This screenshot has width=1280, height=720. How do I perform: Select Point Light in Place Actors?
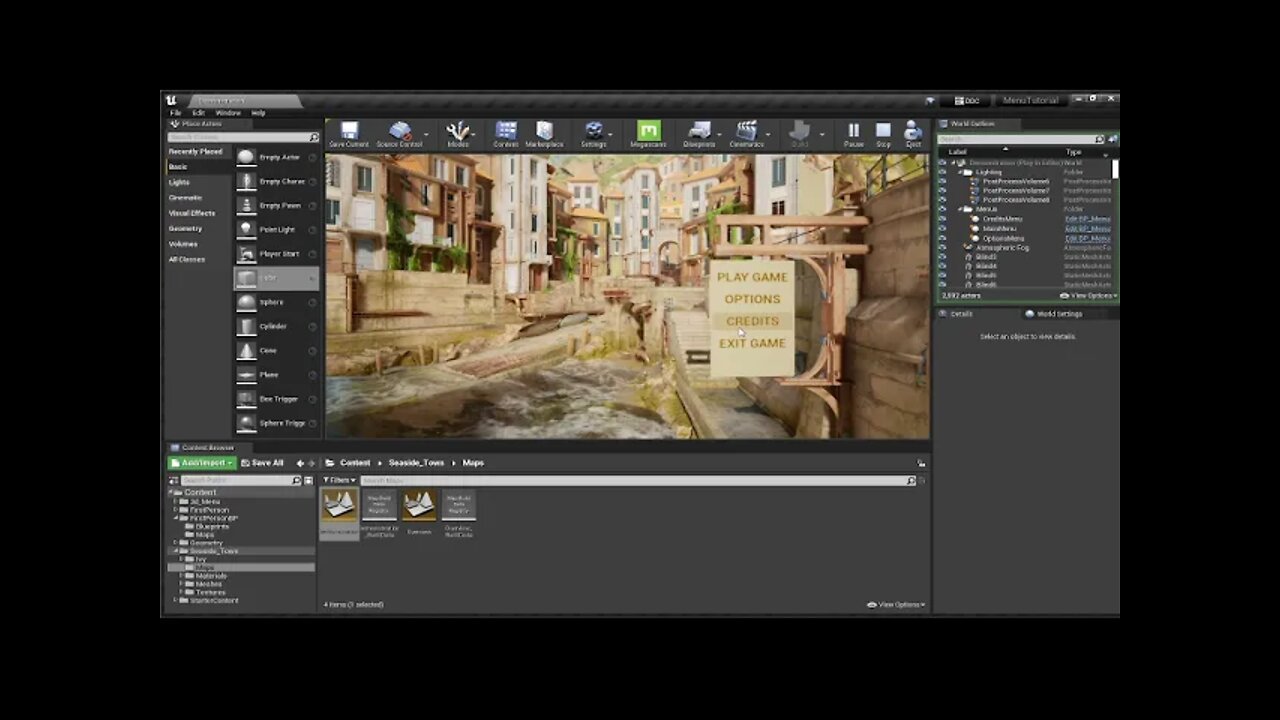pyautogui.click(x=277, y=229)
